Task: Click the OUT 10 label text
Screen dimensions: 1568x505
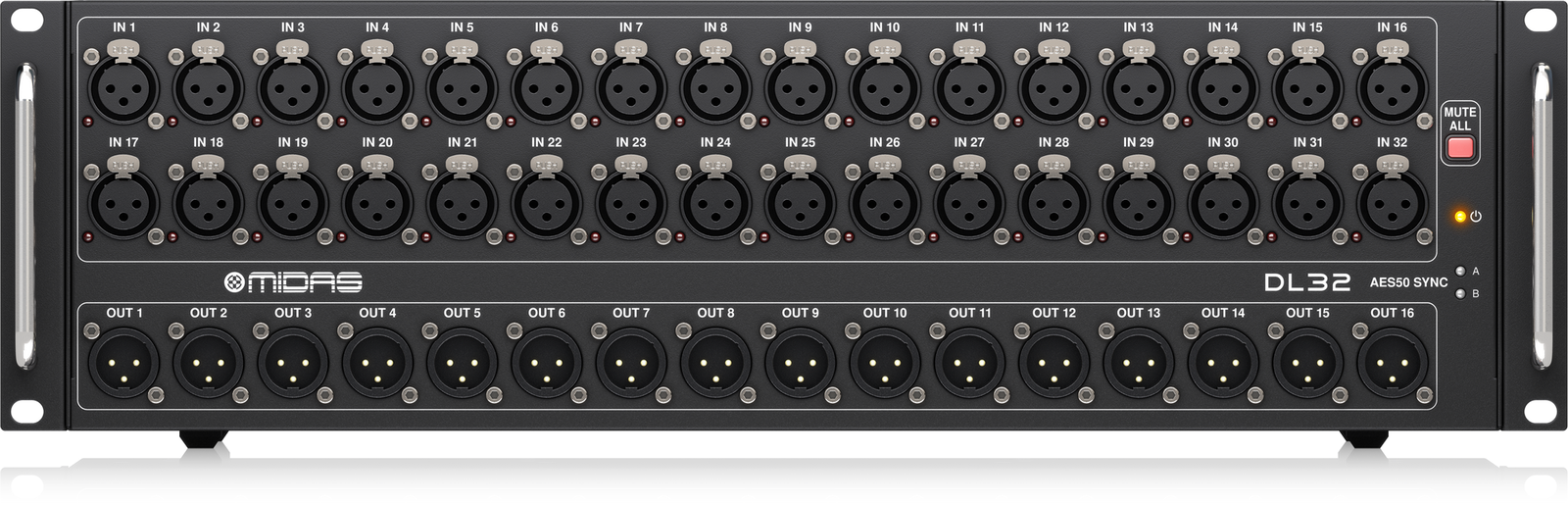Action: coord(885,313)
